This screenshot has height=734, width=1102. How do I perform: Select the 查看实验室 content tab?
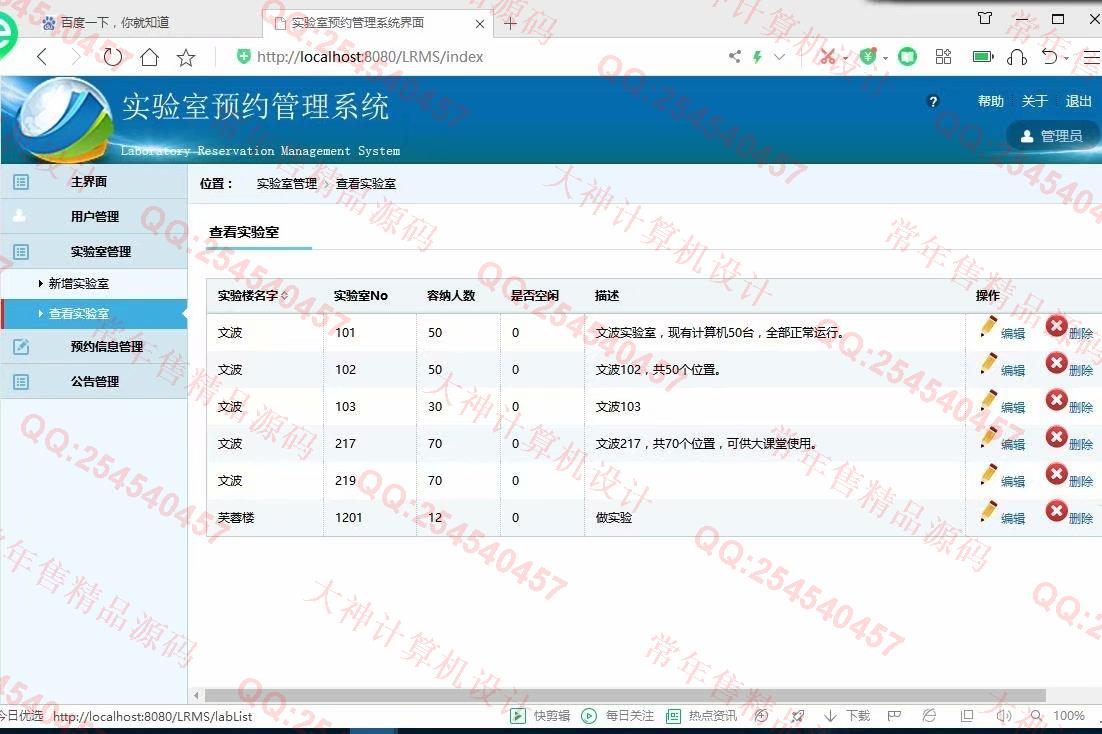244,232
